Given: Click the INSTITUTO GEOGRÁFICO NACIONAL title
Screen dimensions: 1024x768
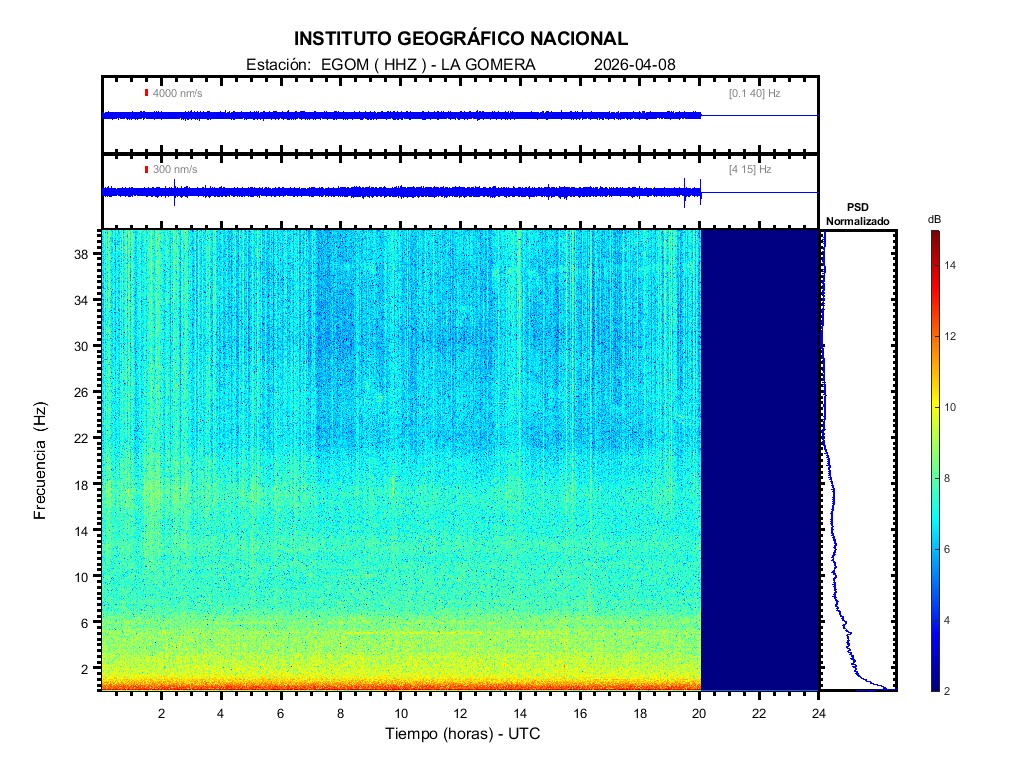Looking at the screenshot, I should click(461, 39).
